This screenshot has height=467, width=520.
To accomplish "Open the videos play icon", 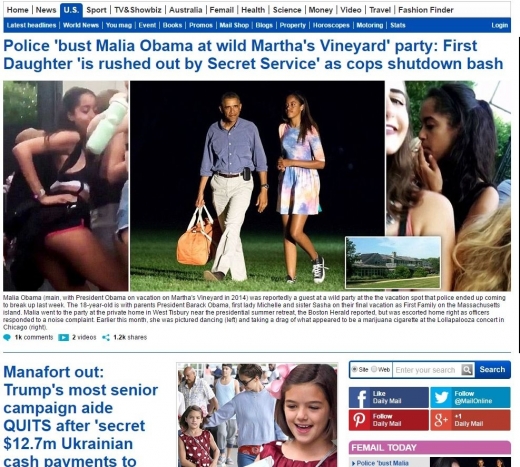I will pos(63,338).
